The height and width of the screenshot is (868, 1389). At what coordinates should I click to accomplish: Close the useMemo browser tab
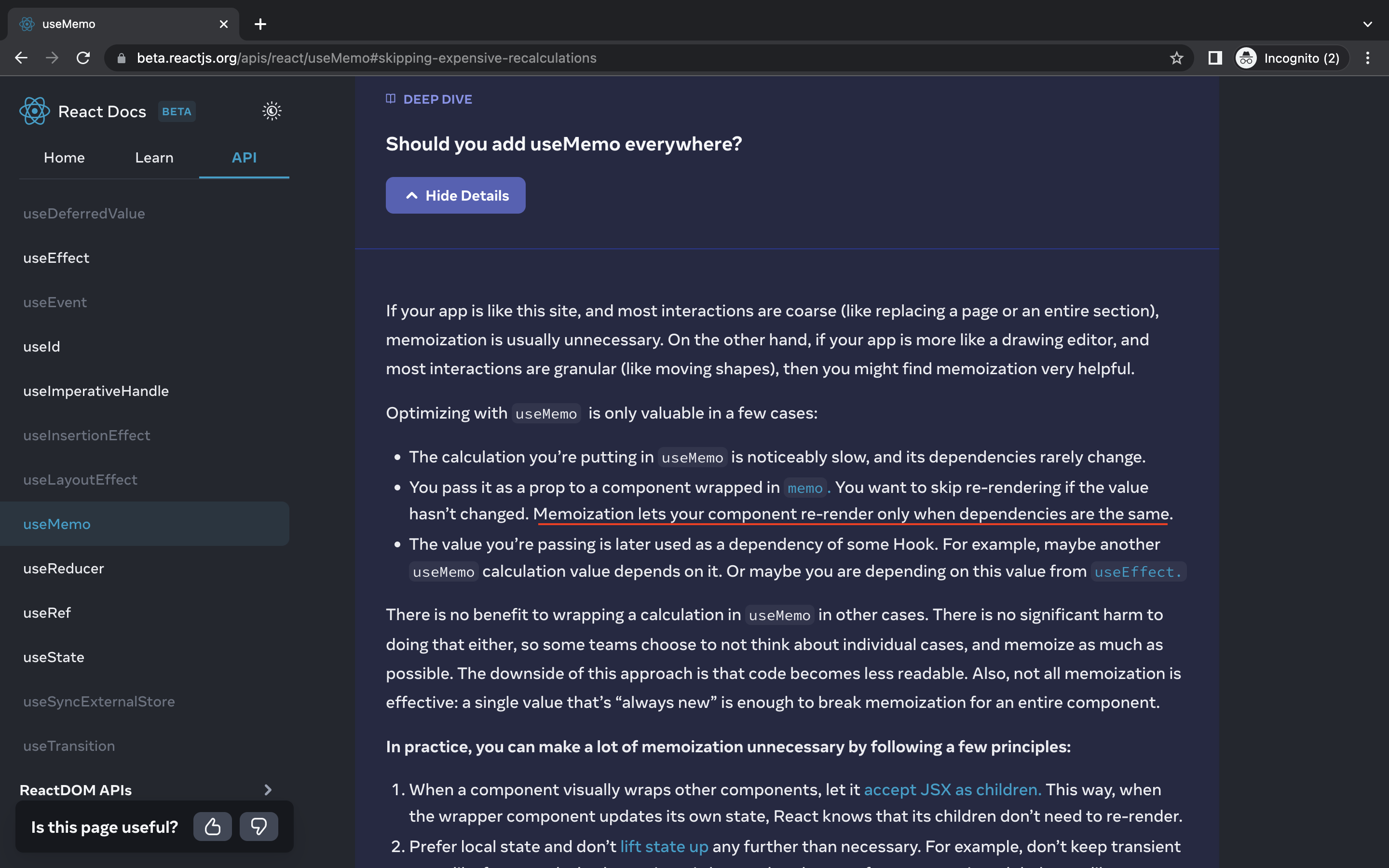coord(224,24)
